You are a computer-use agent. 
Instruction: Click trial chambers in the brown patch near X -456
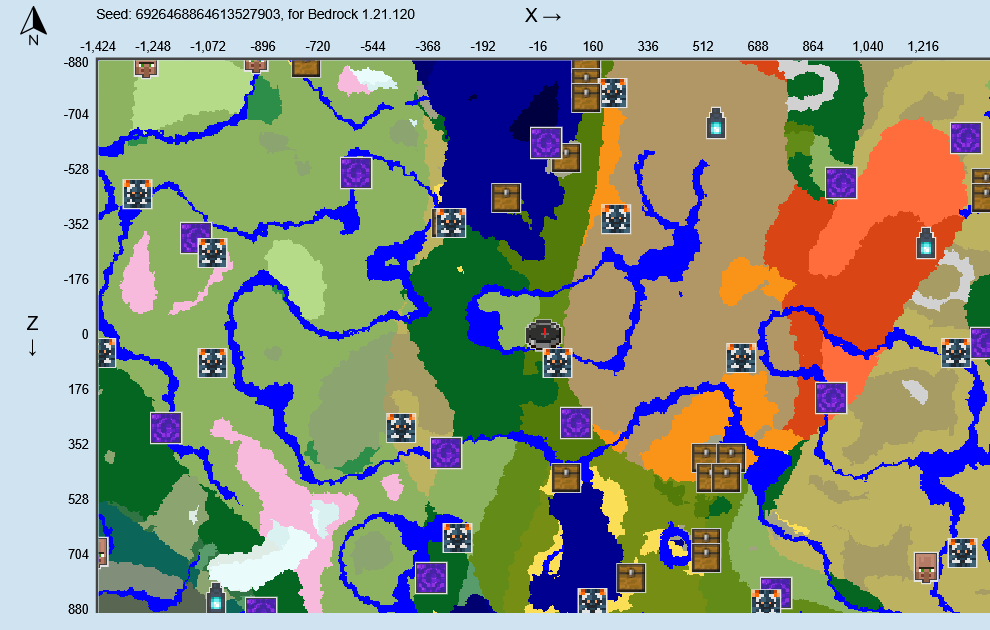pyautogui.click(x=401, y=427)
